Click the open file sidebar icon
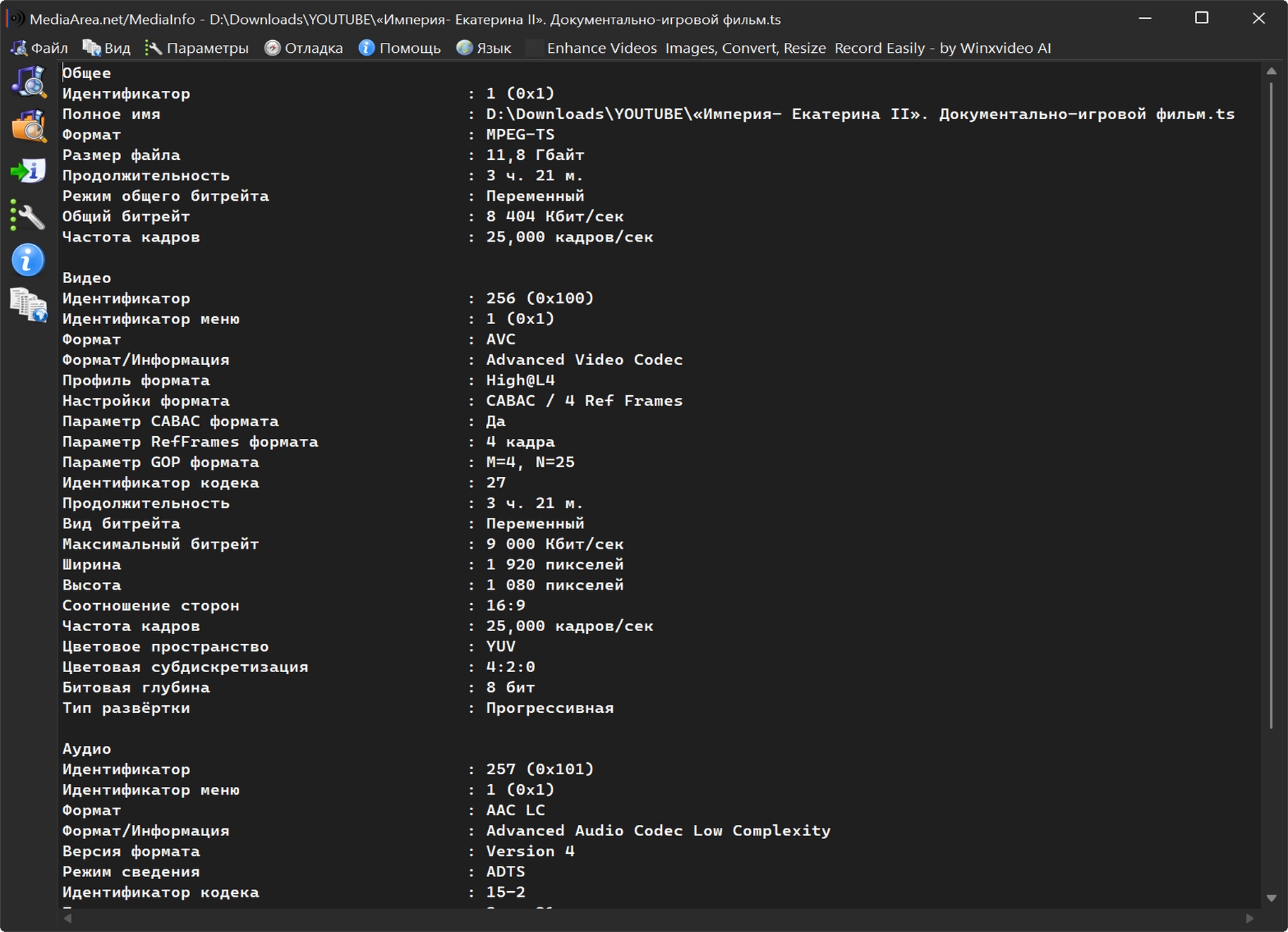This screenshot has width=1288, height=932. 28,82
